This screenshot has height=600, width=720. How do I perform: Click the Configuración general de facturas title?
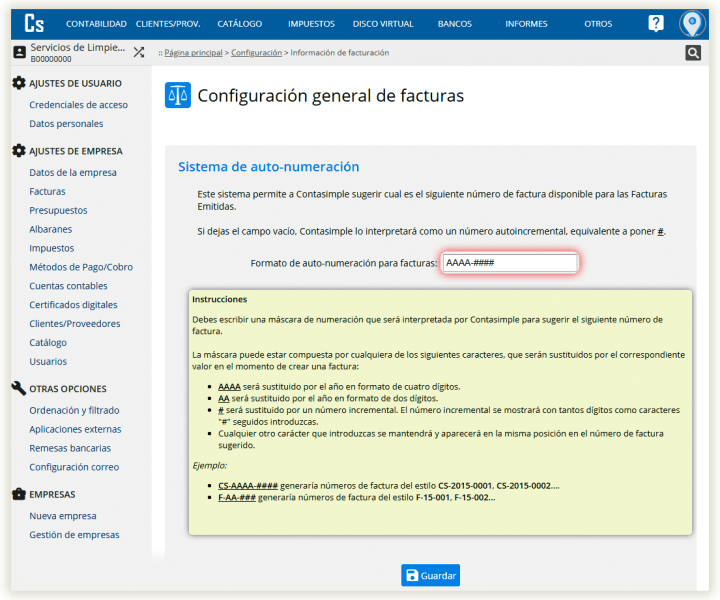pos(331,95)
